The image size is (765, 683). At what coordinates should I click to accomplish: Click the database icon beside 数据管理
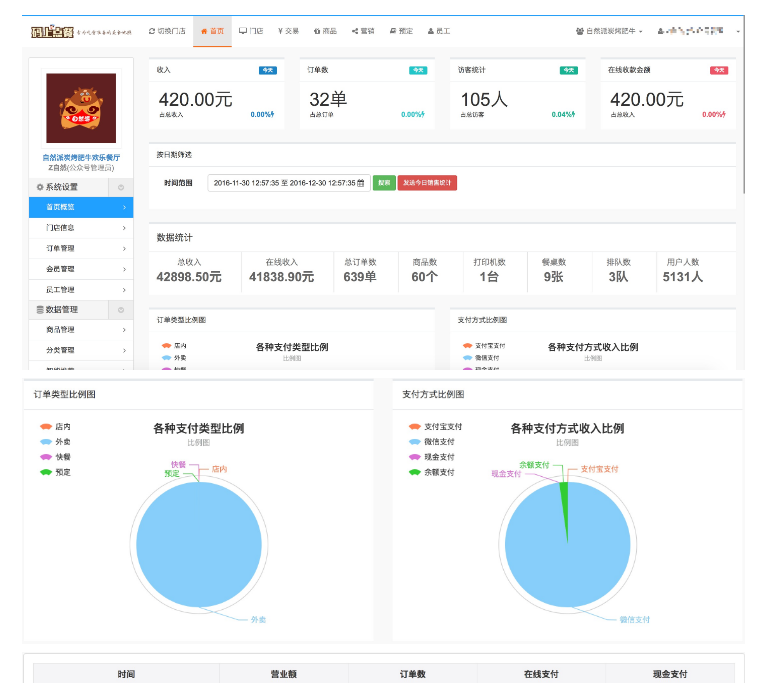40,309
